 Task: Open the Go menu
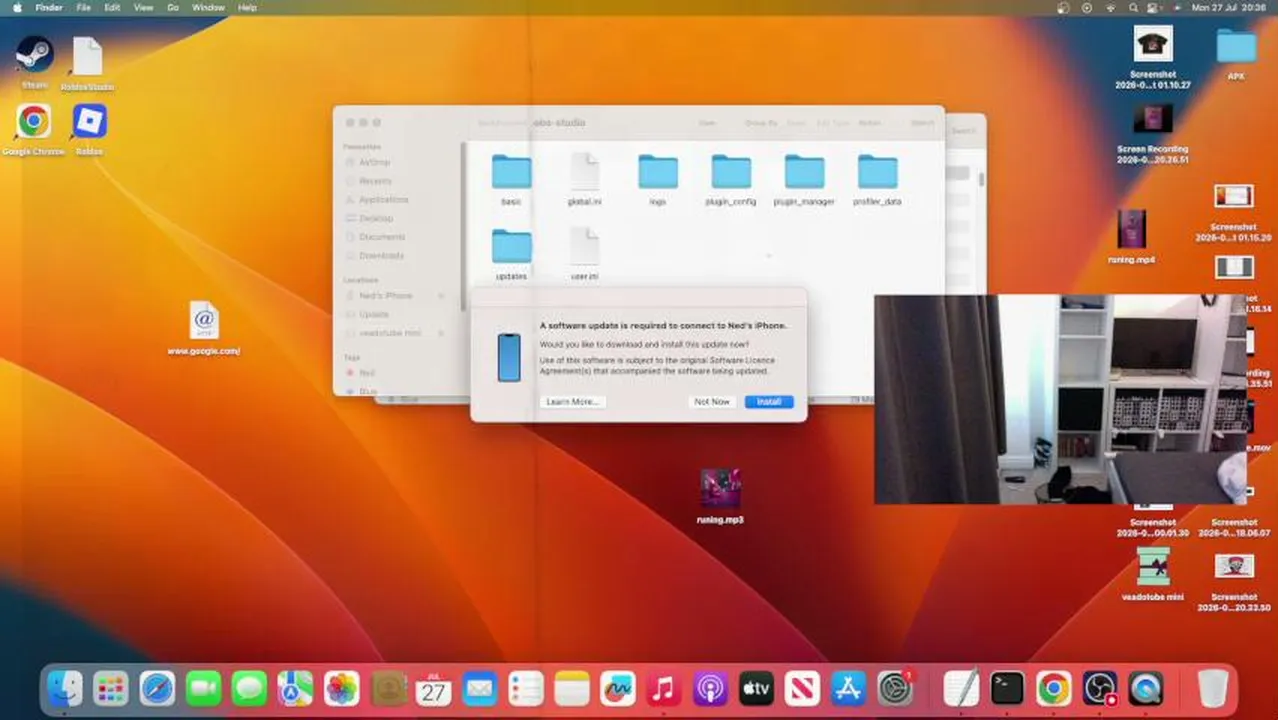click(173, 7)
